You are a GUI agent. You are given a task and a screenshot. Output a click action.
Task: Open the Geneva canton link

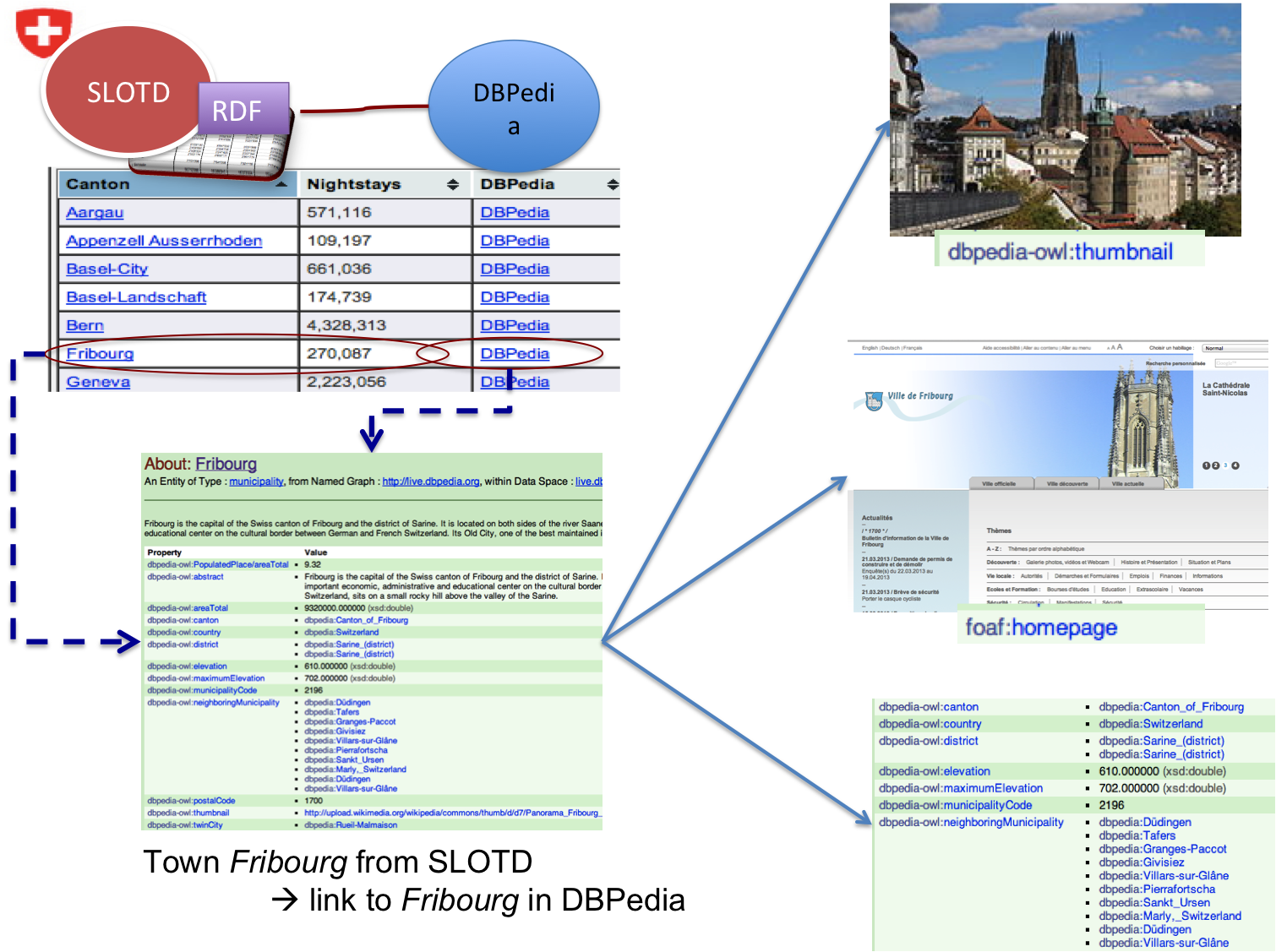99,382
